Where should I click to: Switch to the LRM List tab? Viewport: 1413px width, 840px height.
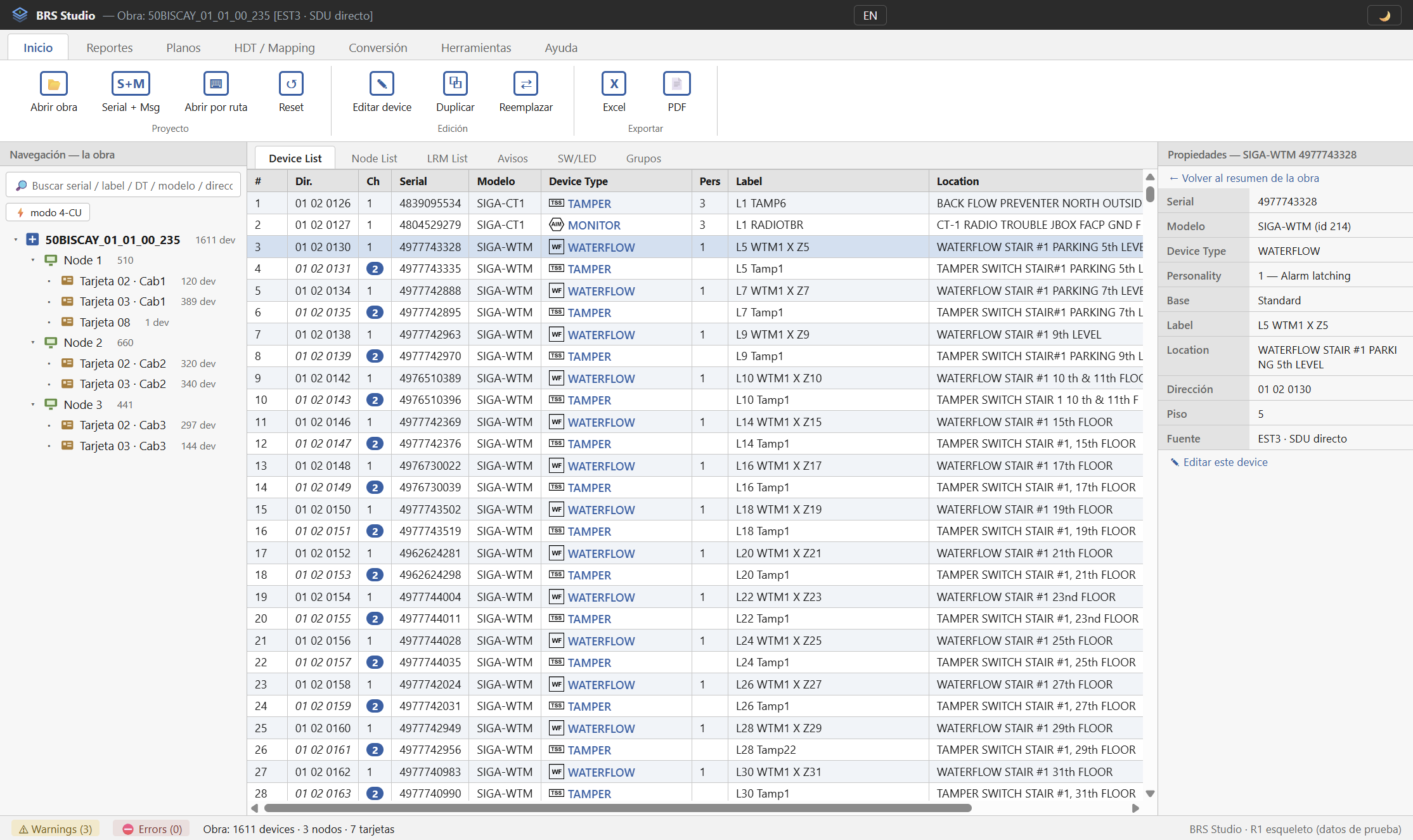[x=447, y=158]
